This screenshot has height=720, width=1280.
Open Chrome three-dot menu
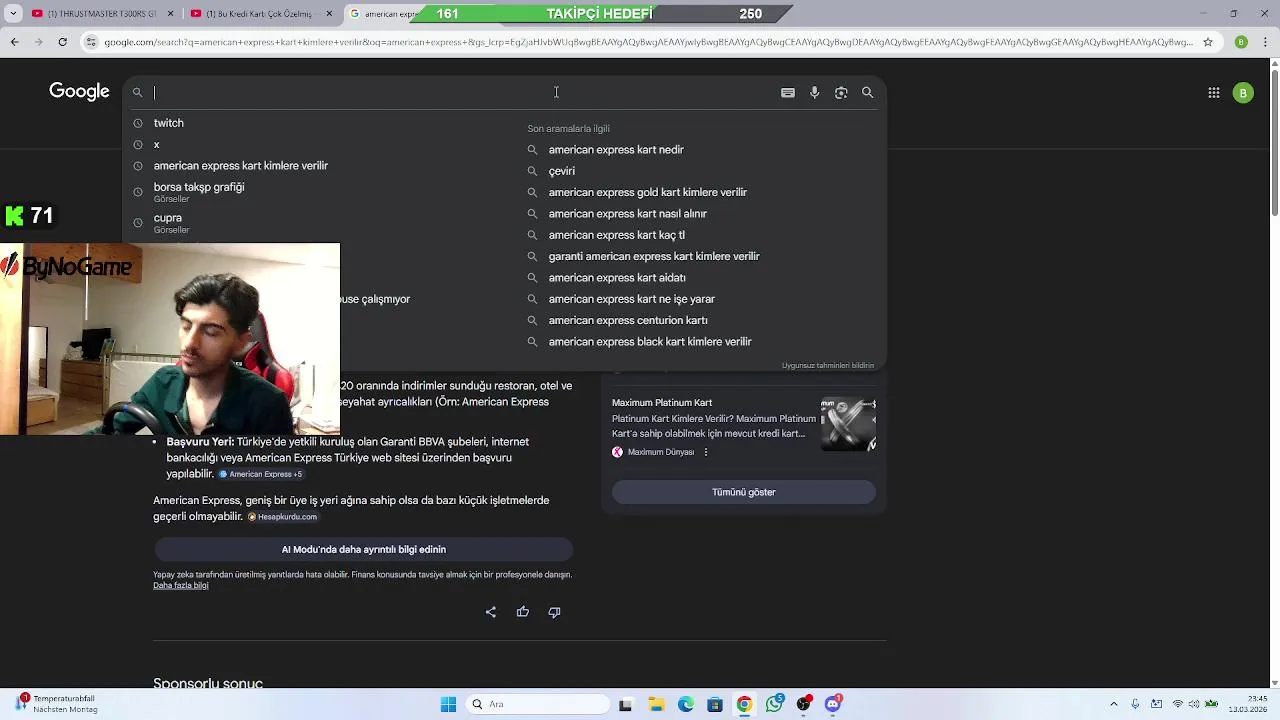[x=1266, y=42]
